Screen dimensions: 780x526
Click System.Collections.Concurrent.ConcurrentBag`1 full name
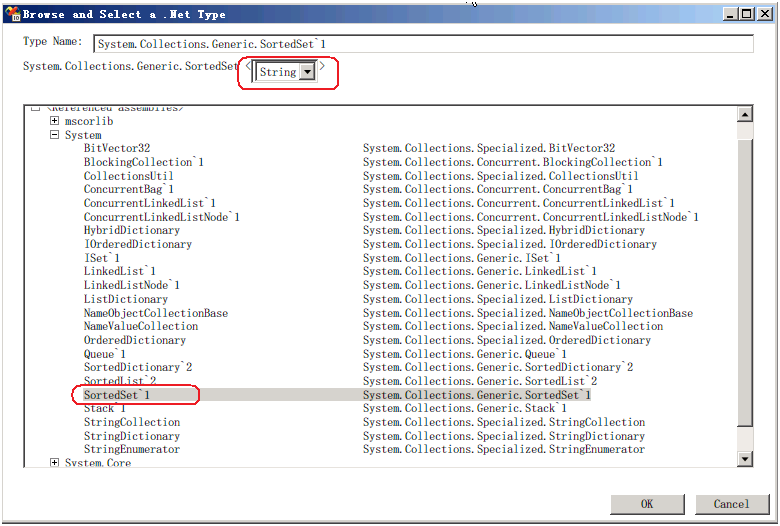pos(498,189)
